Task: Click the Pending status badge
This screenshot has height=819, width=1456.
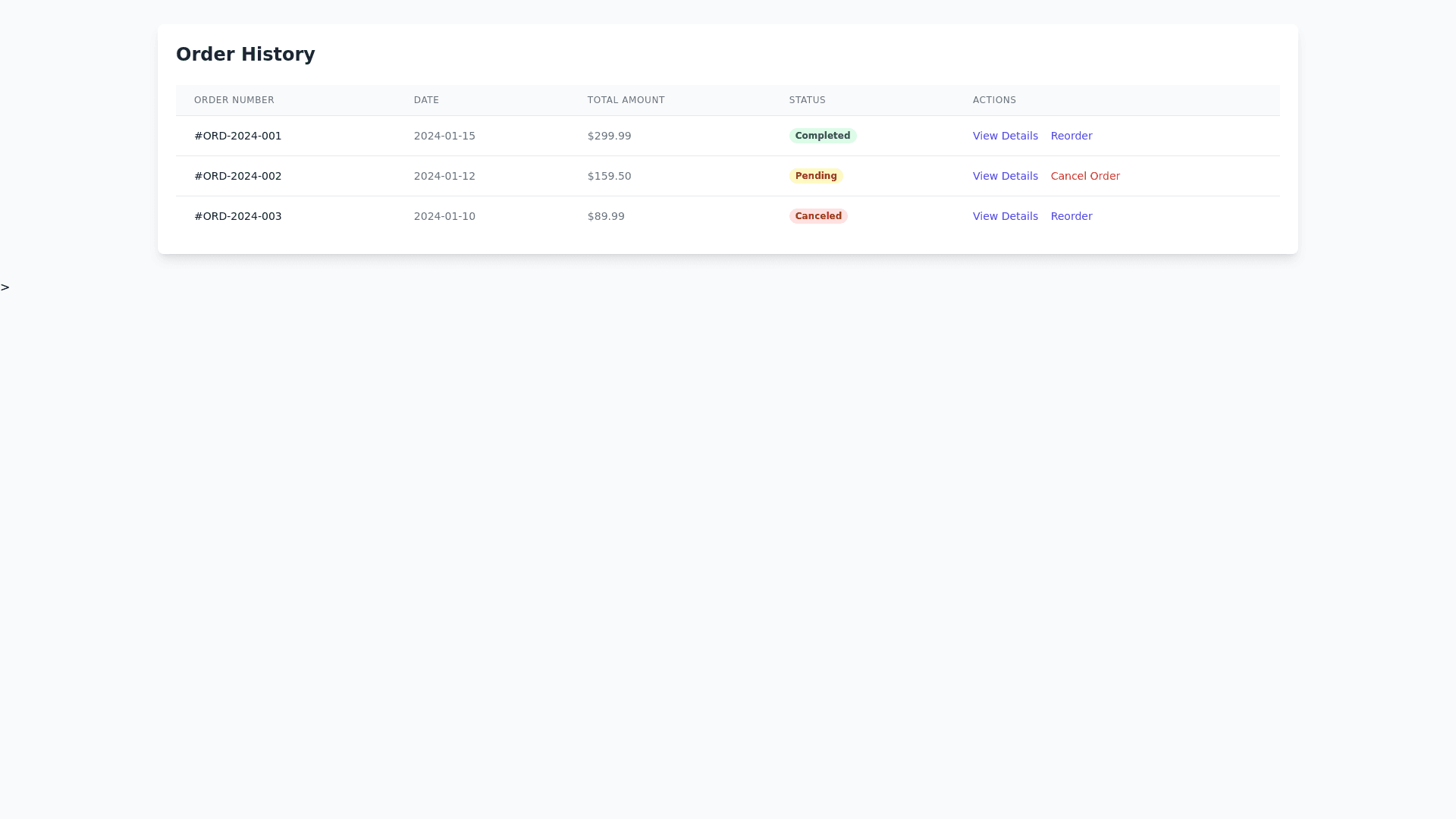Action: click(815, 176)
